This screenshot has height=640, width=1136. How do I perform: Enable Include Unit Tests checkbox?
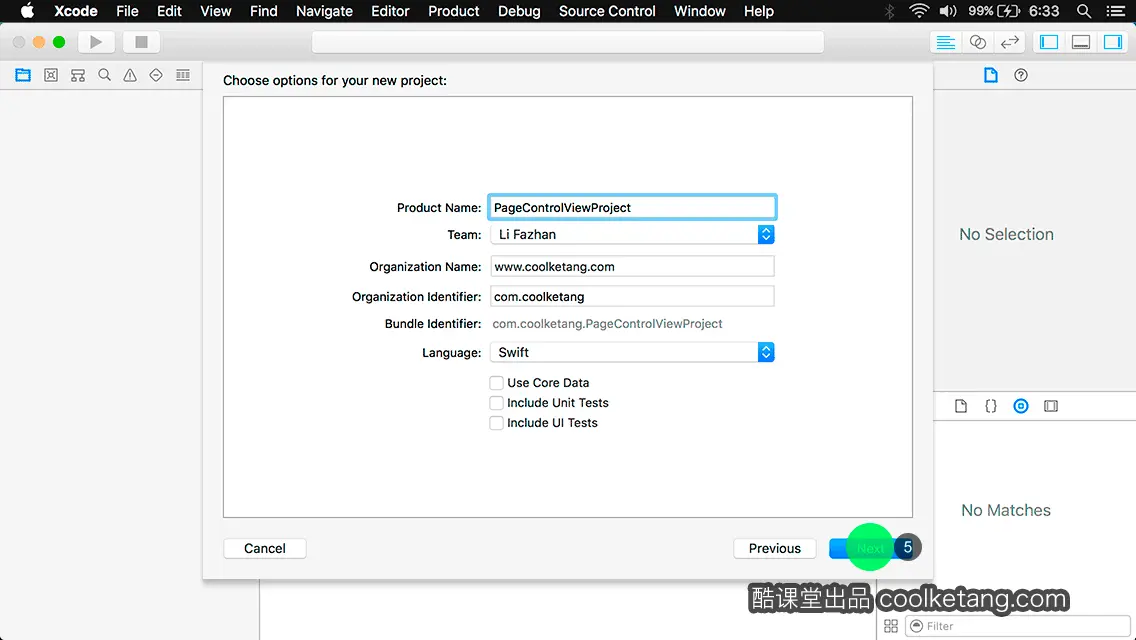point(496,403)
